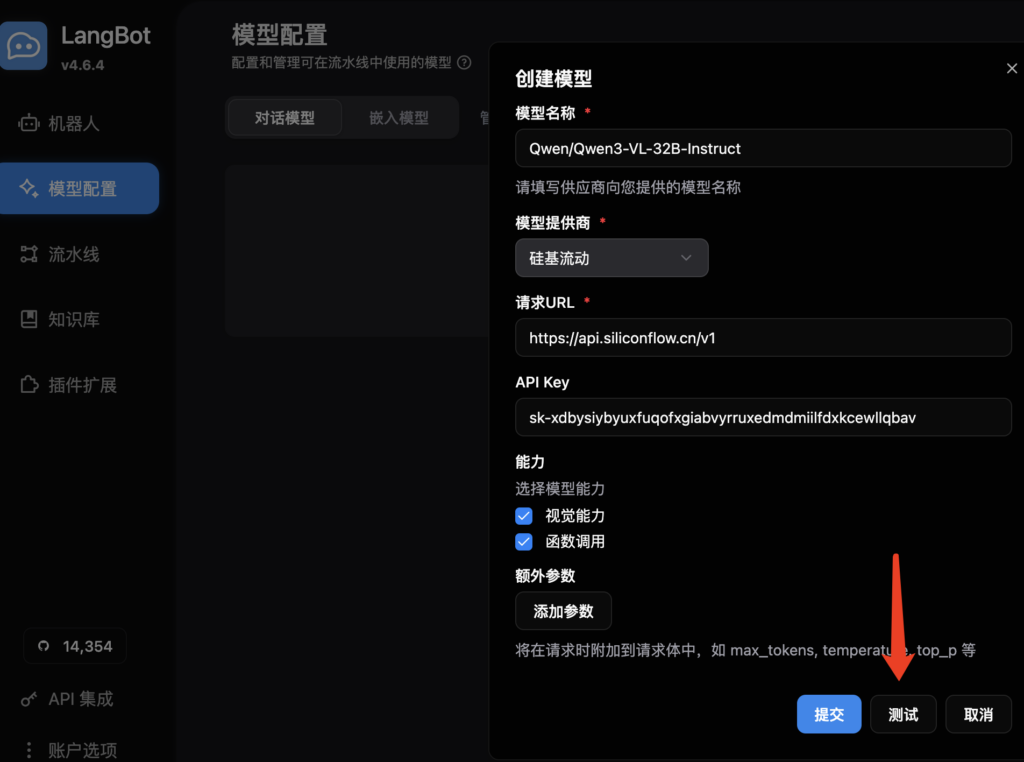The width and height of the screenshot is (1024, 762).
Task: Submit the model with the 提交 button
Action: (828, 714)
